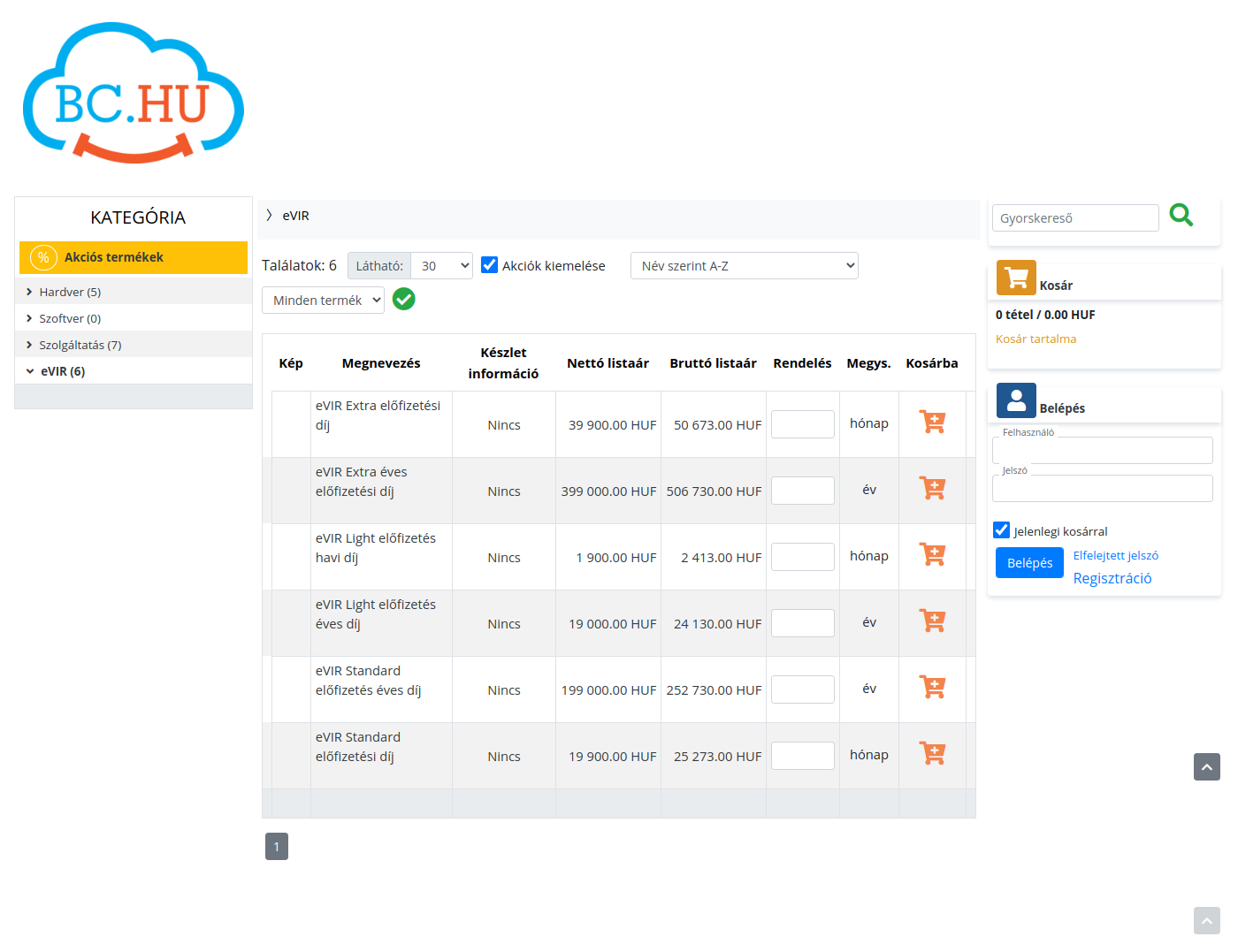Click the Nettó listaár column header

pos(608,363)
